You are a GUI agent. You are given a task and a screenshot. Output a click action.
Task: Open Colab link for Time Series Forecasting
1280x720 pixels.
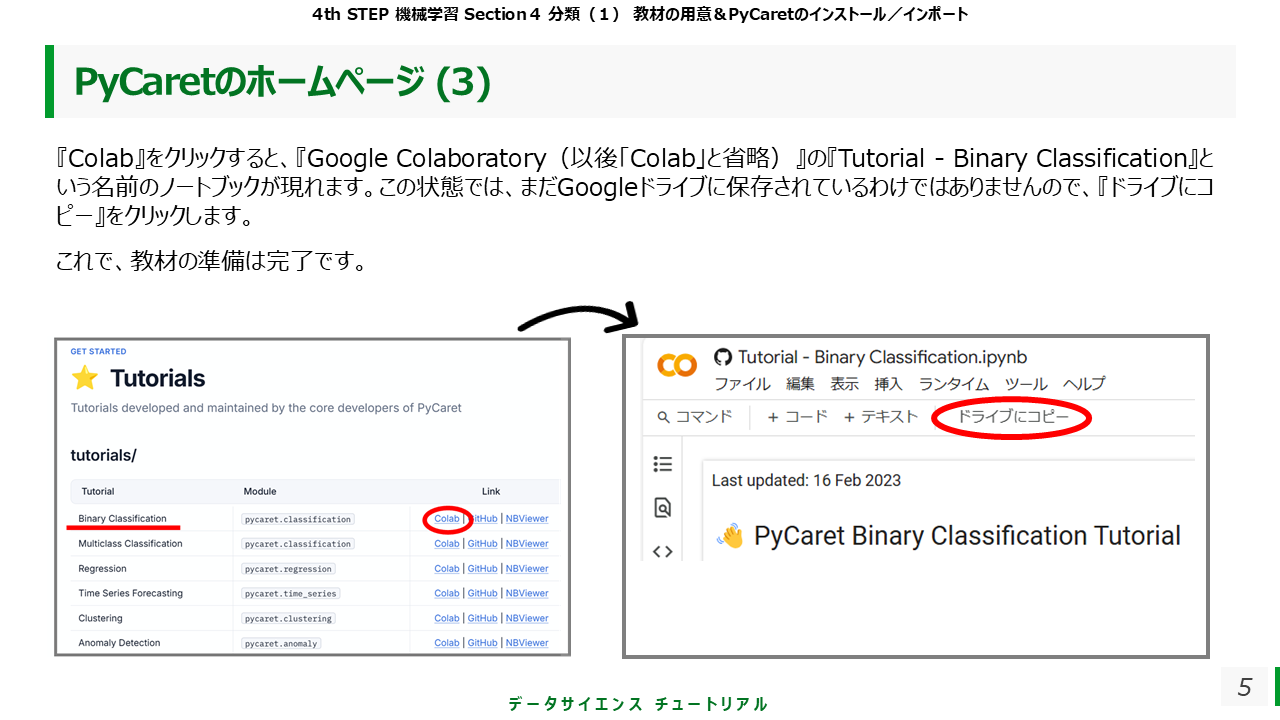pos(447,593)
